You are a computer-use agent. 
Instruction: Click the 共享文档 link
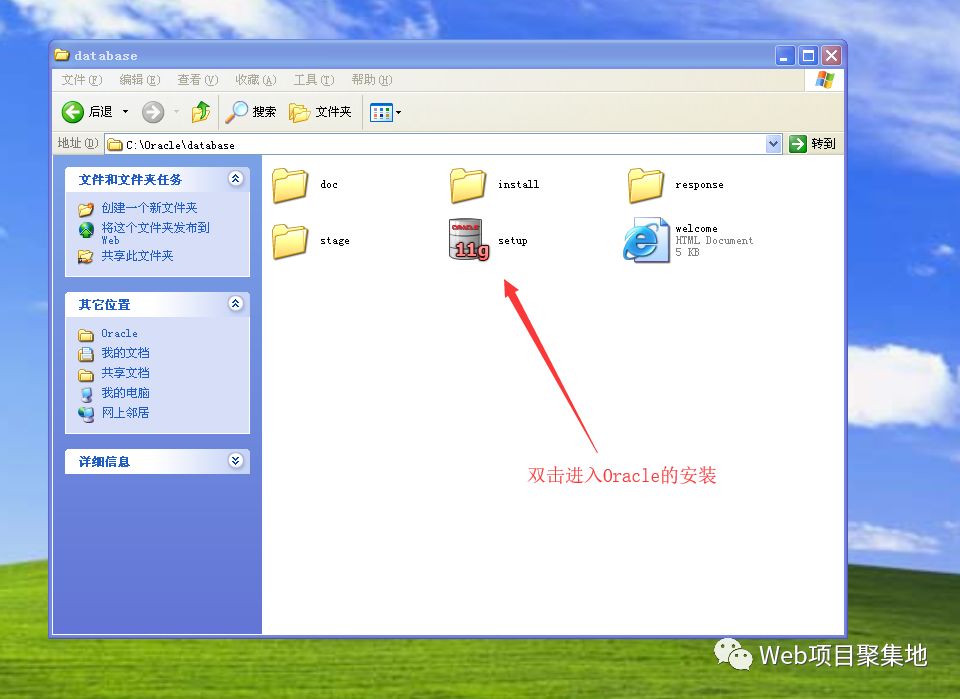click(x=126, y=373)
